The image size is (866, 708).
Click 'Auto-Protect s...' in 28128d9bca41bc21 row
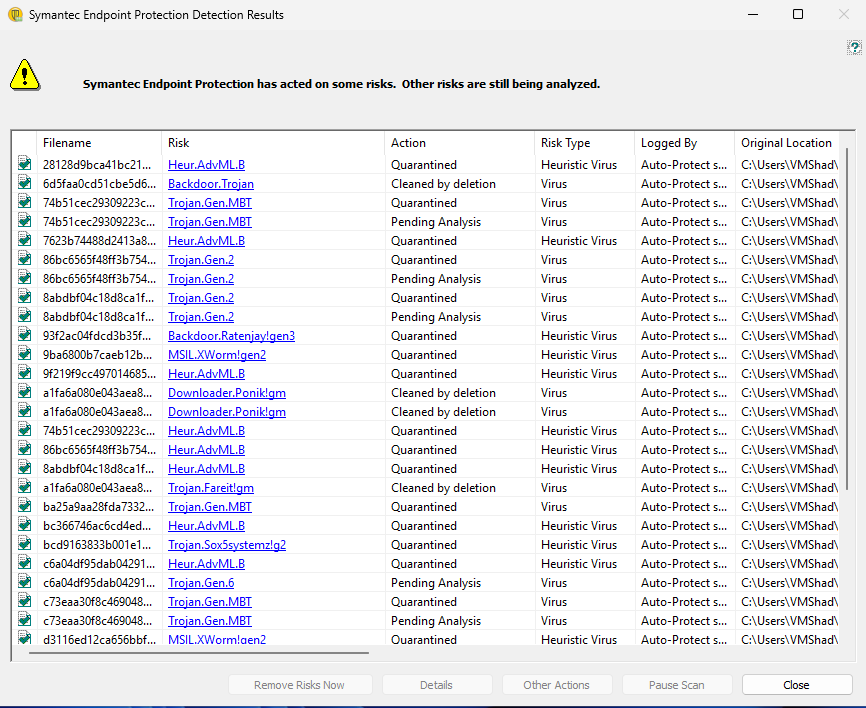tap(684, 165)
